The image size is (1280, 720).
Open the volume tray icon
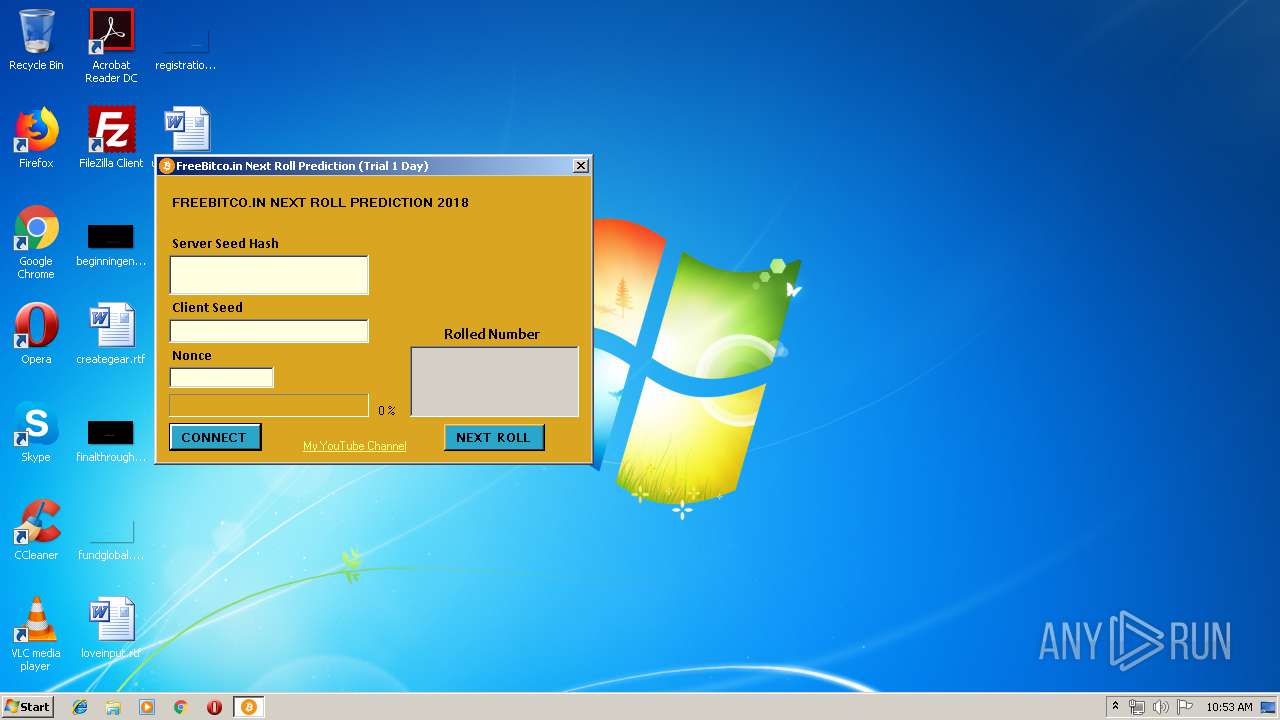pyautogui.click(x=1161, y=707)
